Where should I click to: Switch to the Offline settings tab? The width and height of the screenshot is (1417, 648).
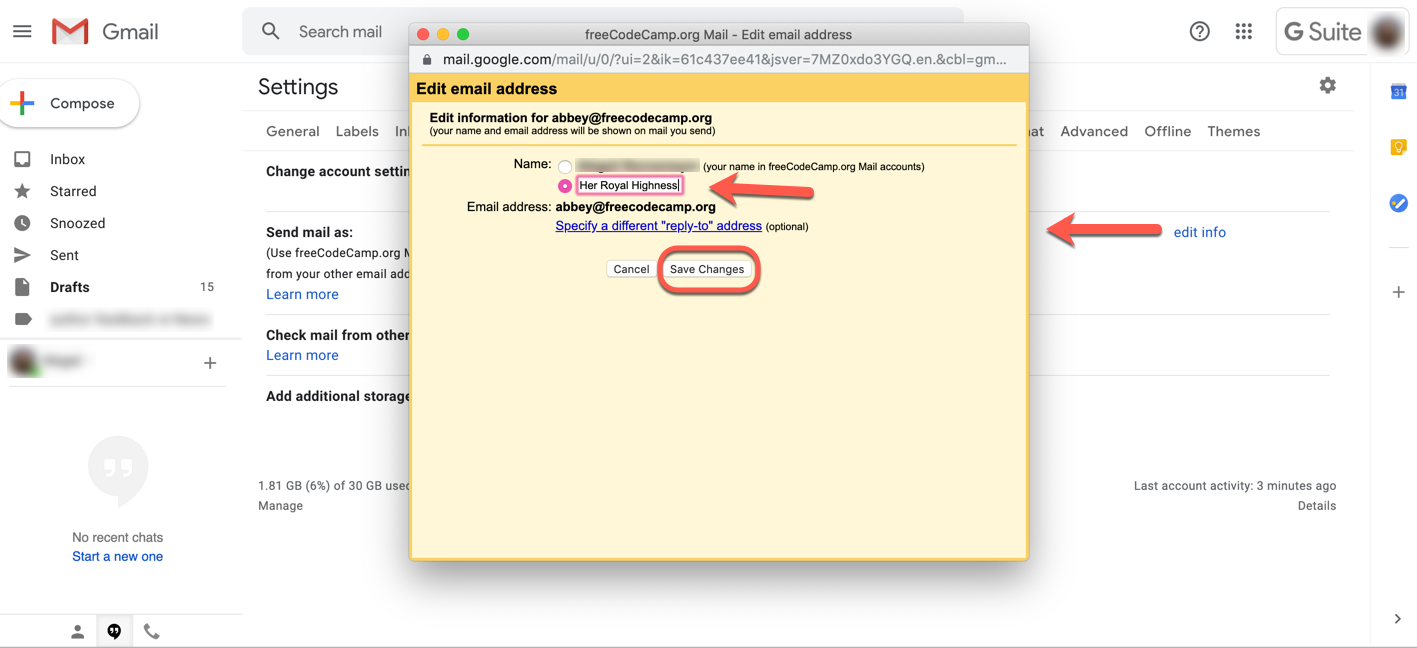pyautogui.click(x=1168, y=131)
